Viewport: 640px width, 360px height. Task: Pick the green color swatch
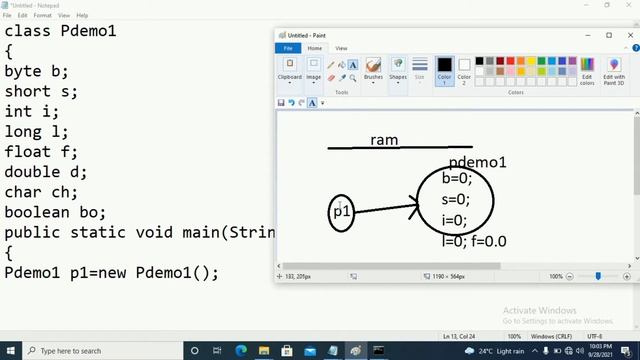(542, 61)
